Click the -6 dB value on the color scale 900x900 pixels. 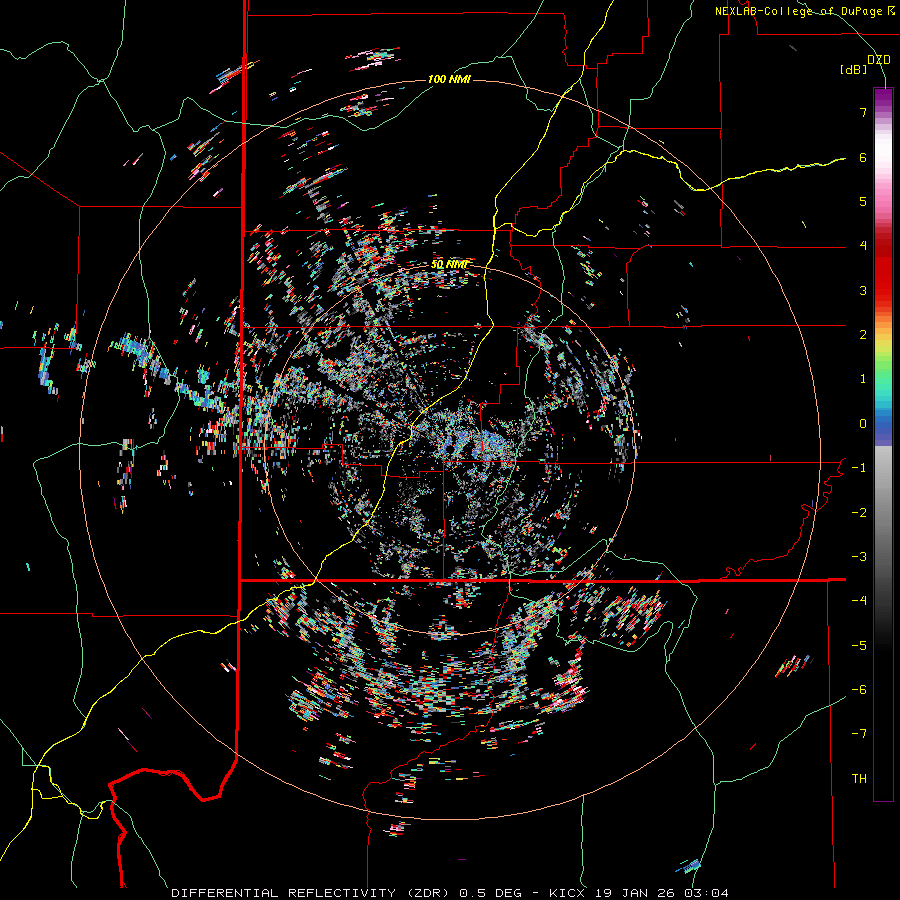[859, 690]
